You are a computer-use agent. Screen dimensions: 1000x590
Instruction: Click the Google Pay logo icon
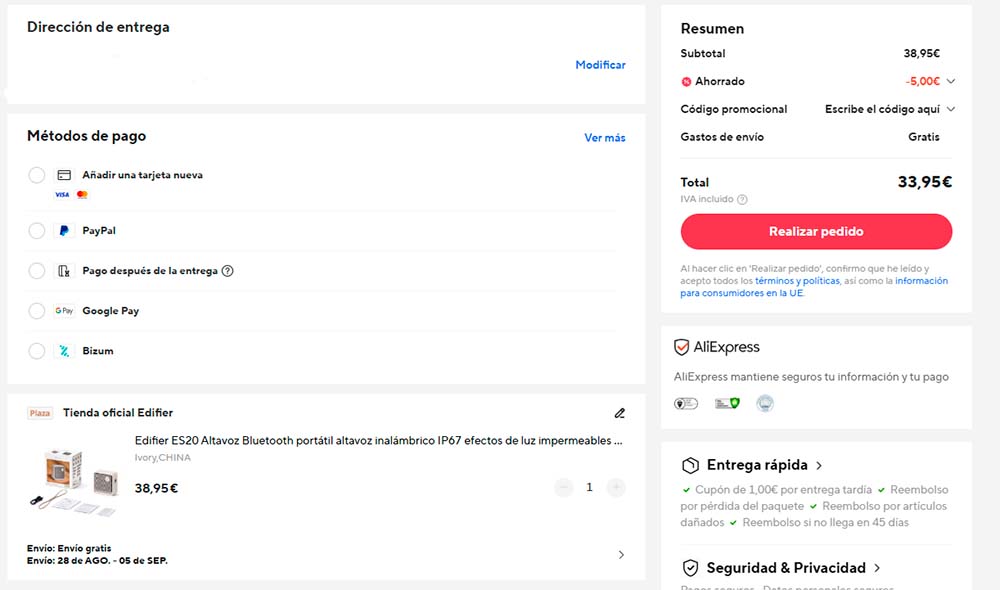pos(64,311)
